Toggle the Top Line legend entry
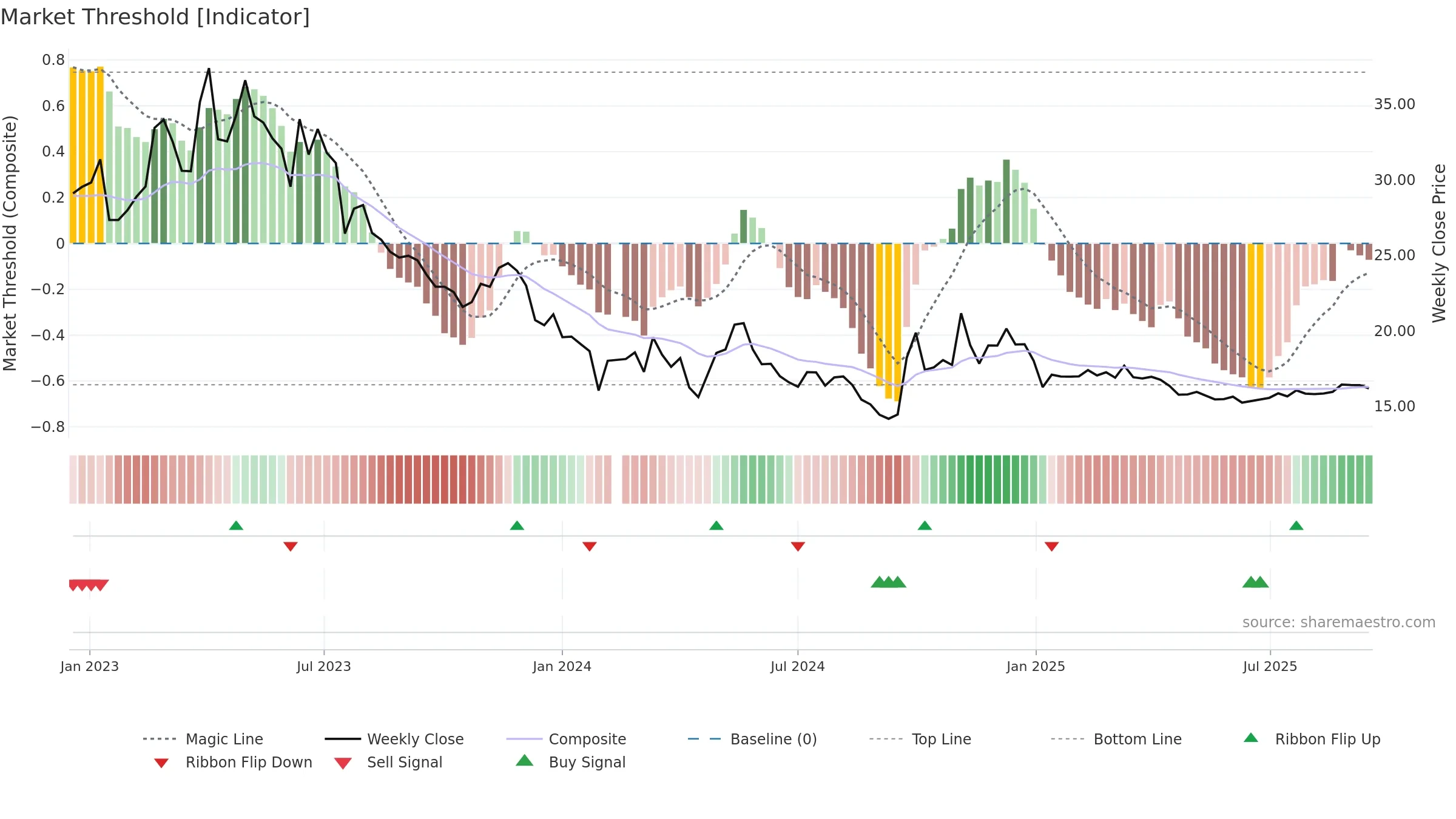 (x=920, y=739)
